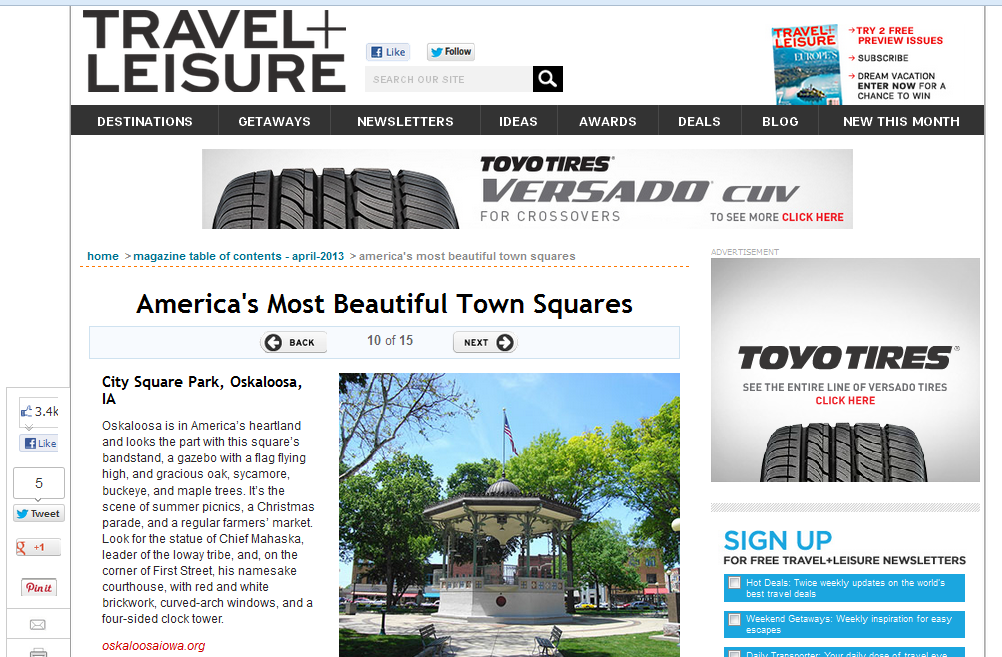Viewport: 1002px width, 657px height.
Task: Open the Destinations menu
Action: (145, 121)
